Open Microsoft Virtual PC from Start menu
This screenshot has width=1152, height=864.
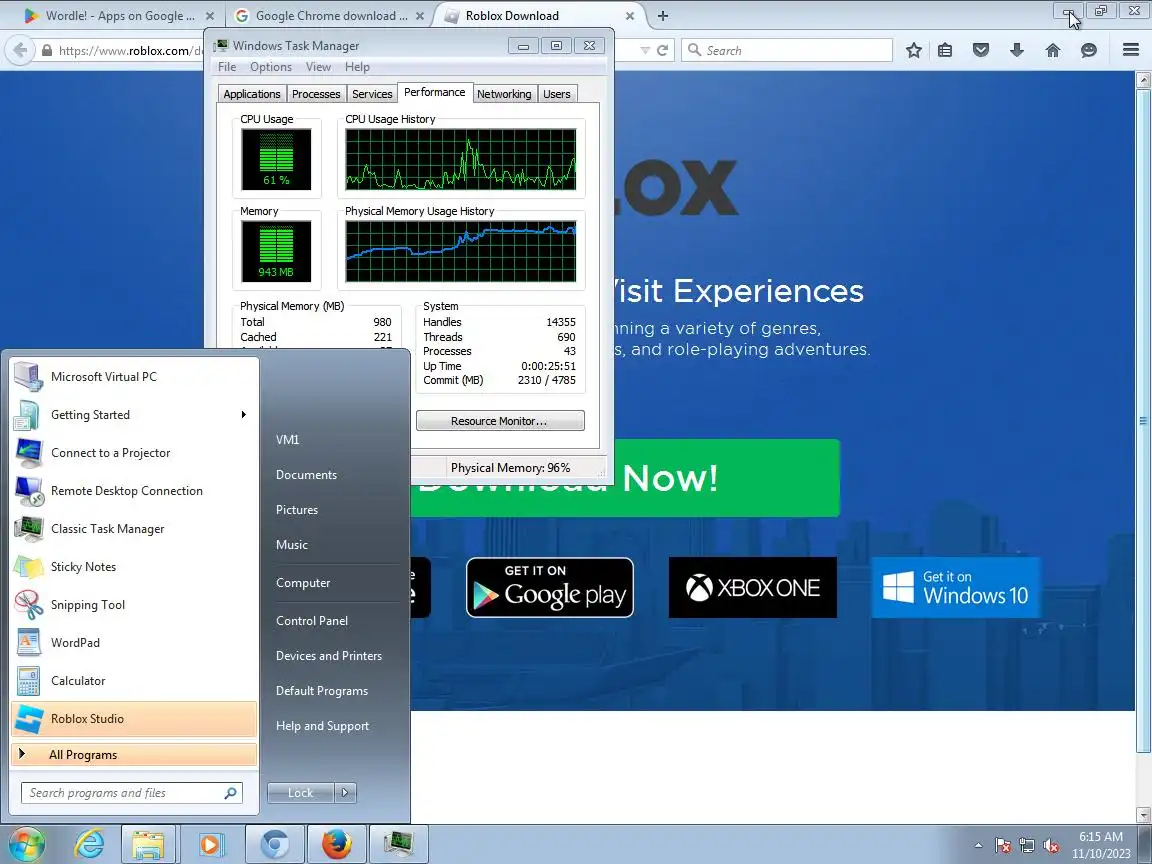pyautogui.click(x=134, y=377)
